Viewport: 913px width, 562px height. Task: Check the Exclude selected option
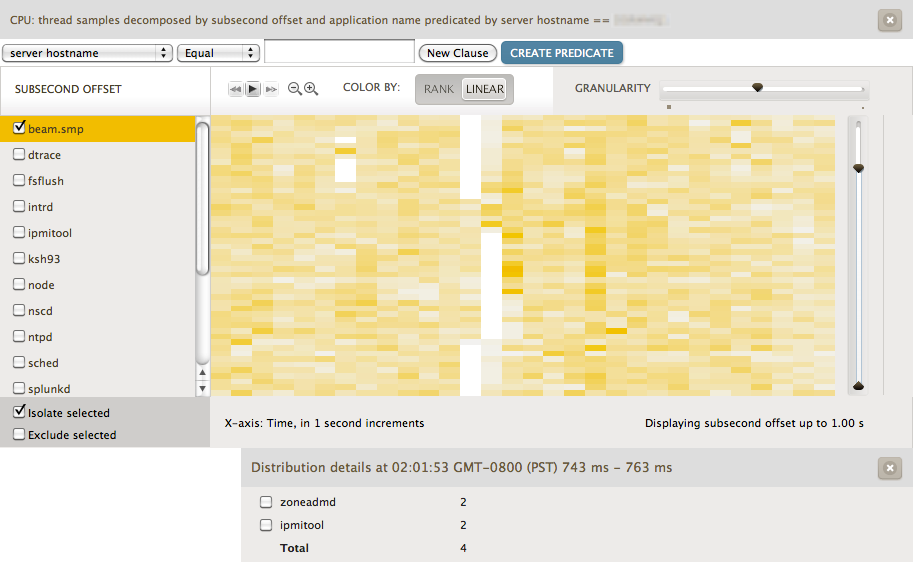[19, 435]
